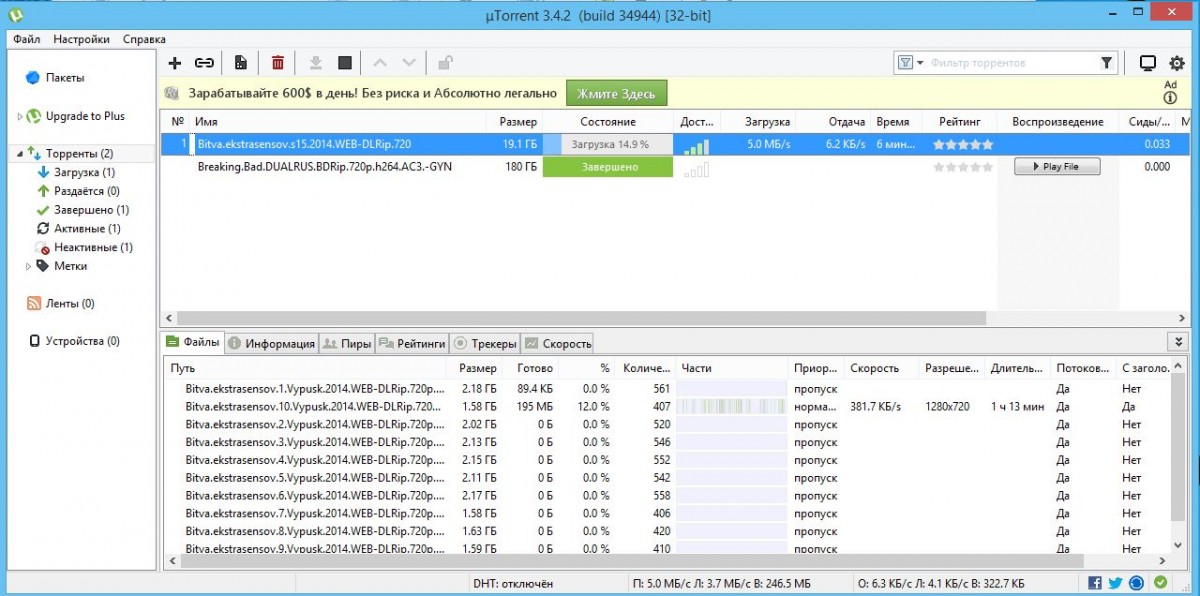This screenshot has width=1200, height=596.
Task: Click the green Жмите Здесь button
Action: [x=617, y=93]
